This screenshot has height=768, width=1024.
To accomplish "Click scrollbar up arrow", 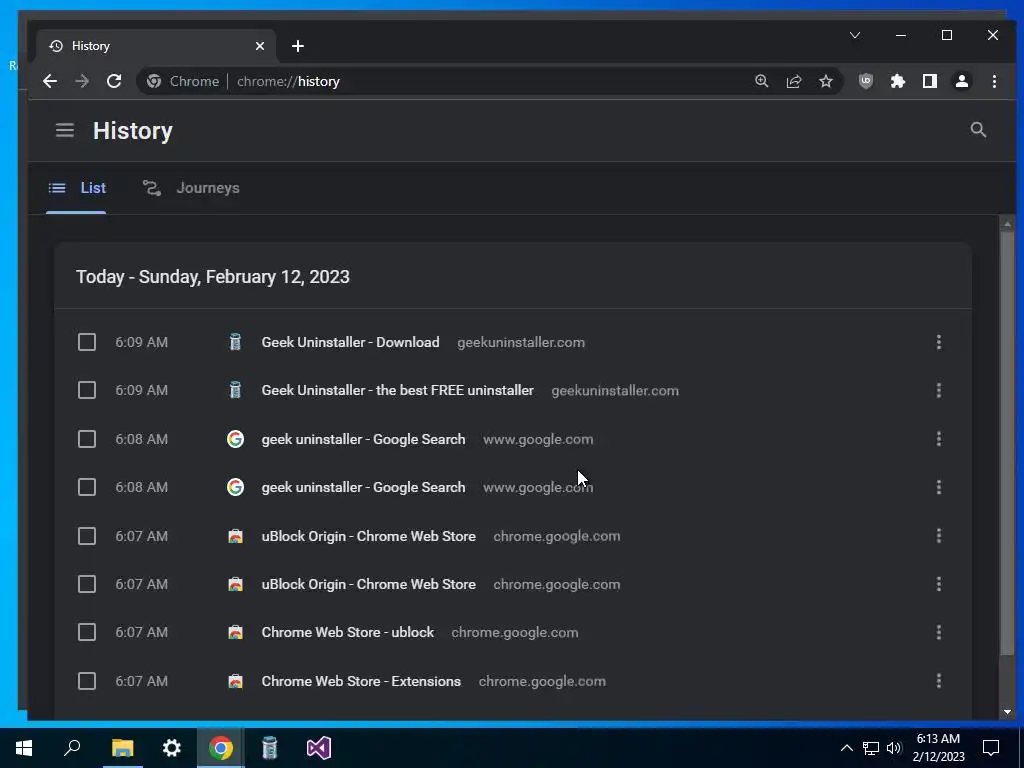I will (x=1007, y=224).
